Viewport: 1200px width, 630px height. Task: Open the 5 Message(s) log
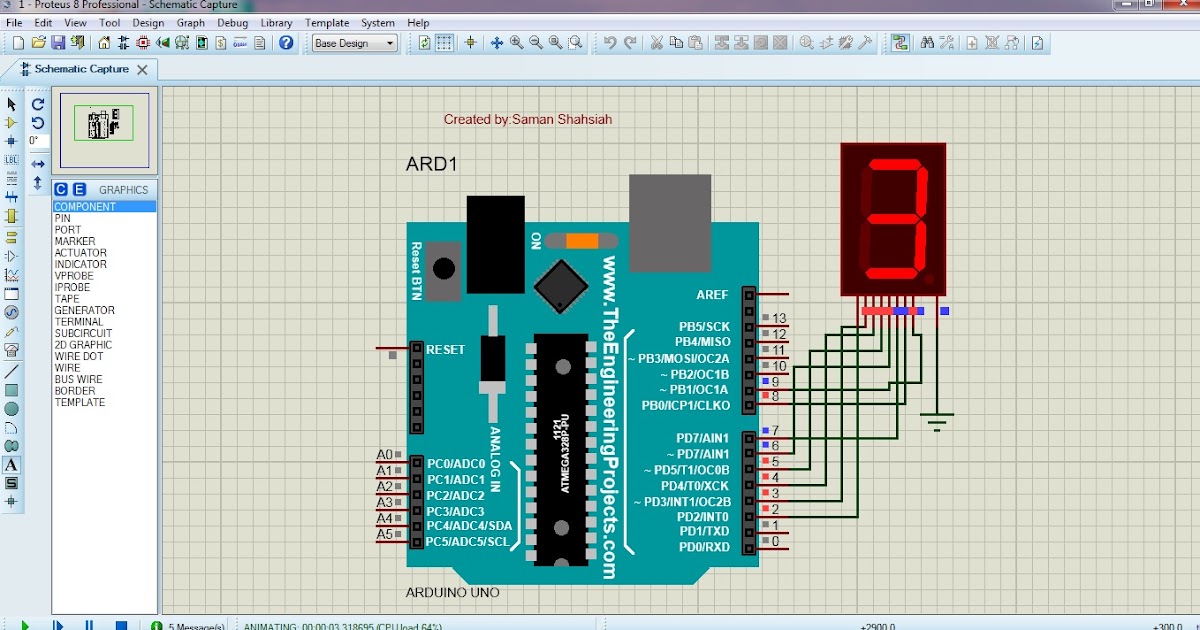[x=195, y=623]
